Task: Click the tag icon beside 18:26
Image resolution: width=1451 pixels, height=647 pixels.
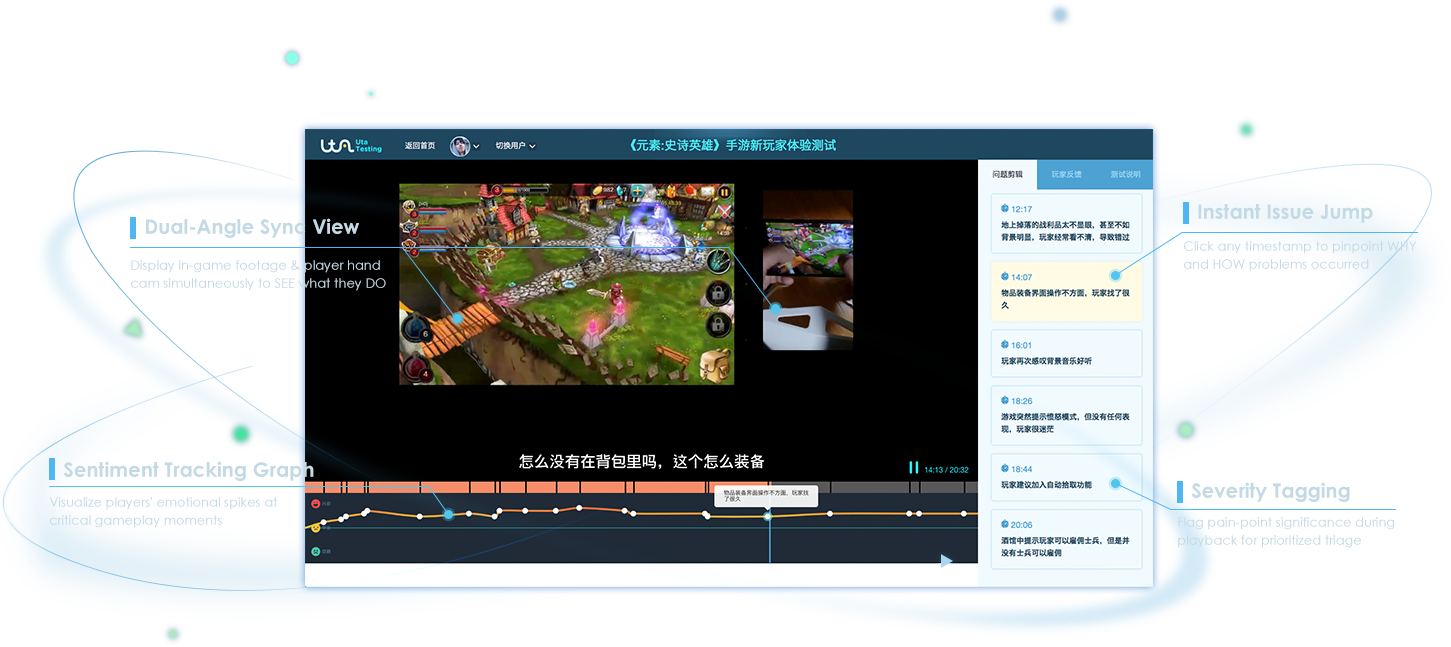Action: [x=1005, y=400]
